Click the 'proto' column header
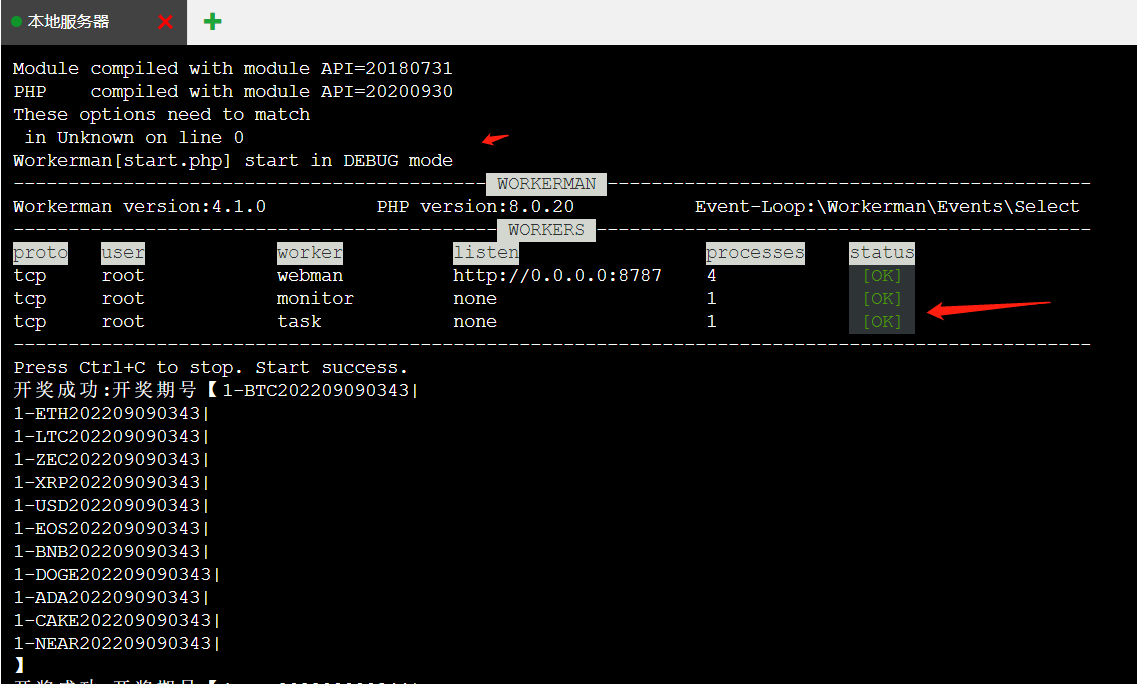Image resolution: width=1137 pixels, height=684 pixels. pos(41,253)
